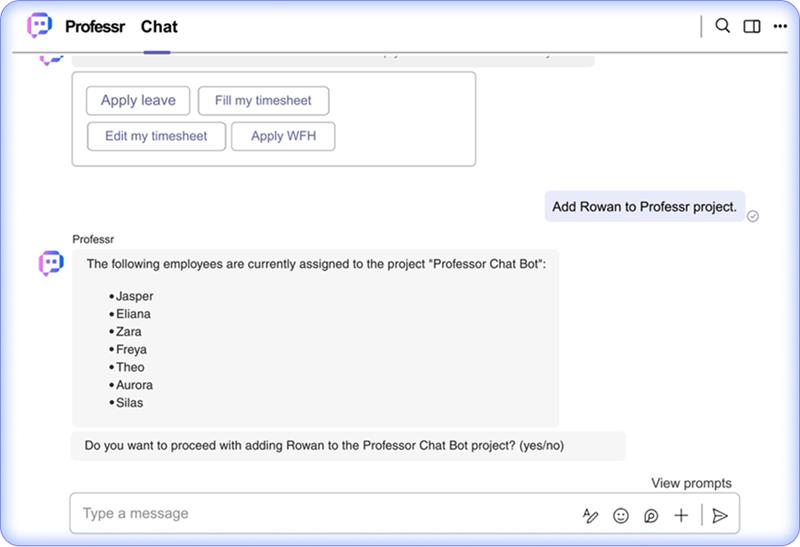Viewport: 800px width, 547px height.
Task: Click the plus icon for attachments
Action: click(681, 515)
